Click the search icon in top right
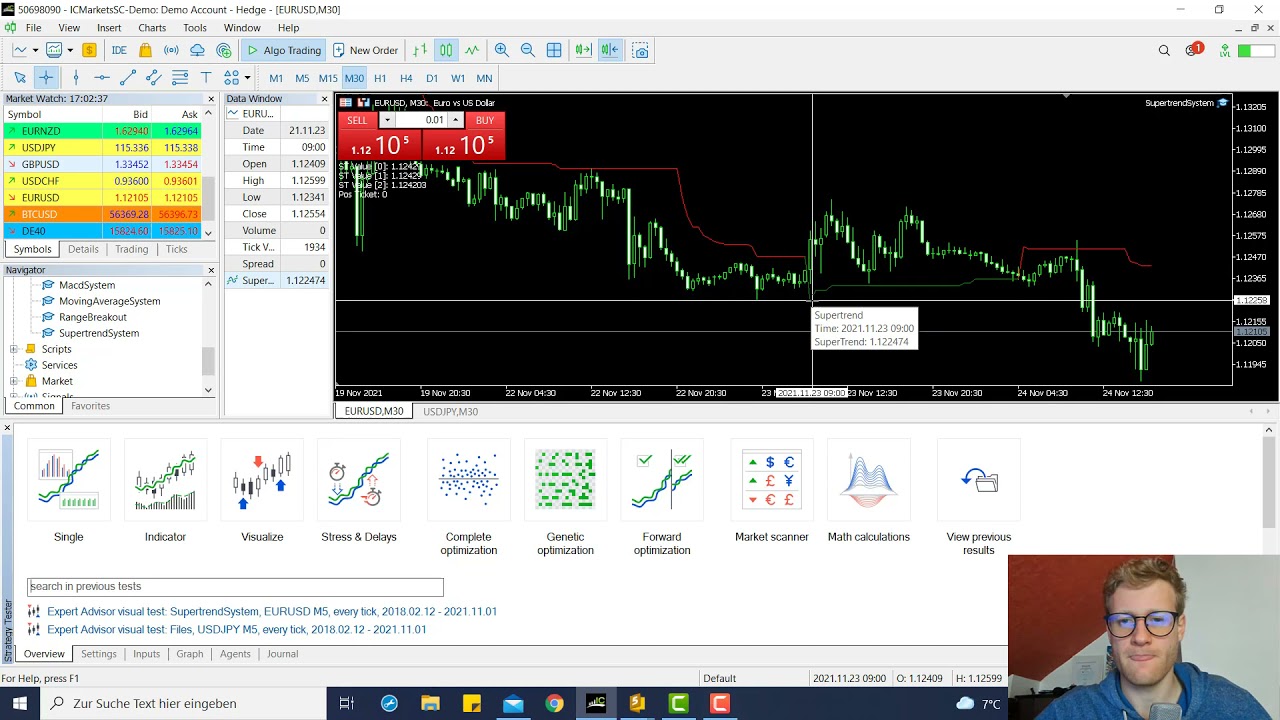Screen dimensions: 1280x720 [1164, 50]
